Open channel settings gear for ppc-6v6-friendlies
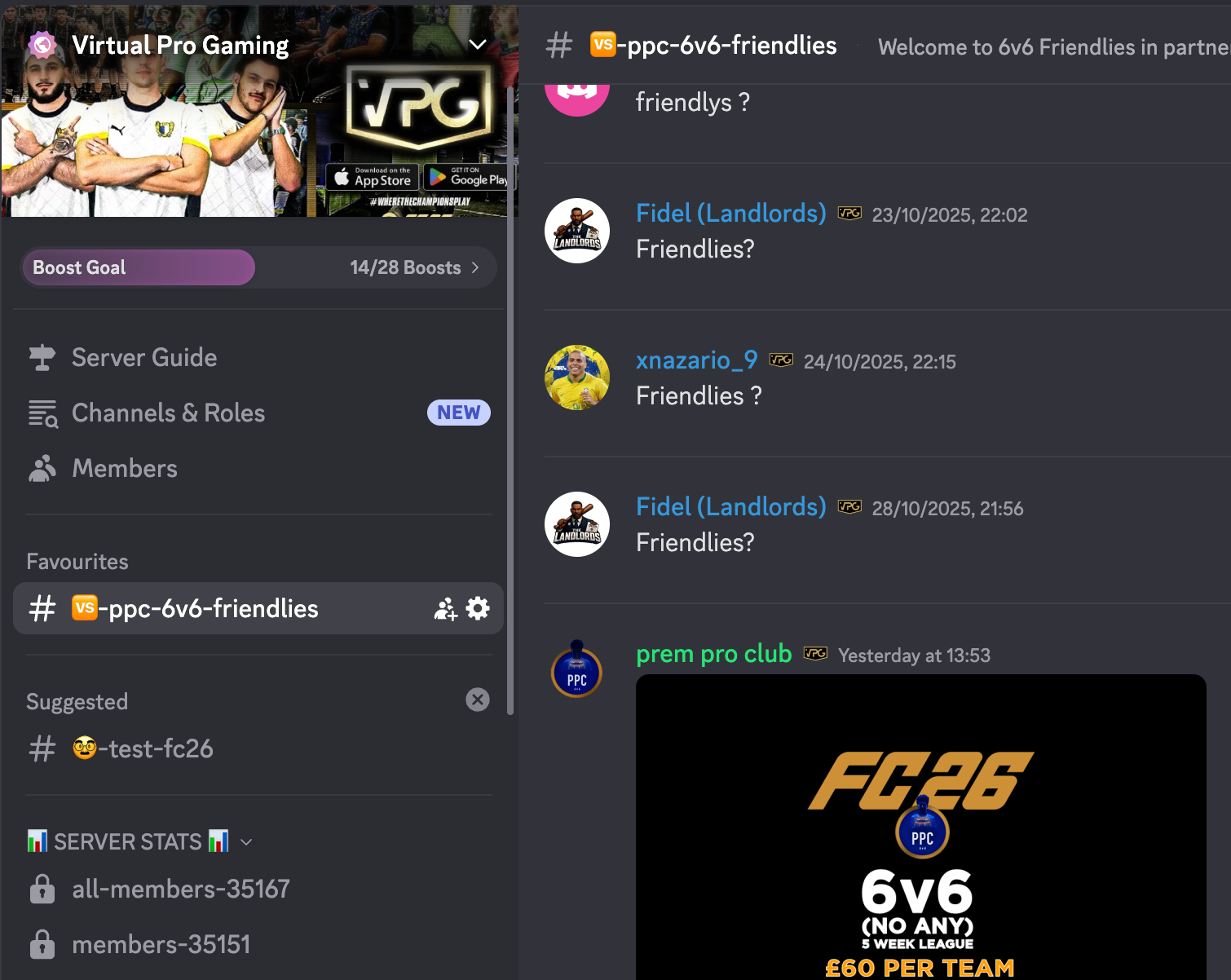1231x980 pixels. pos(478,608)
